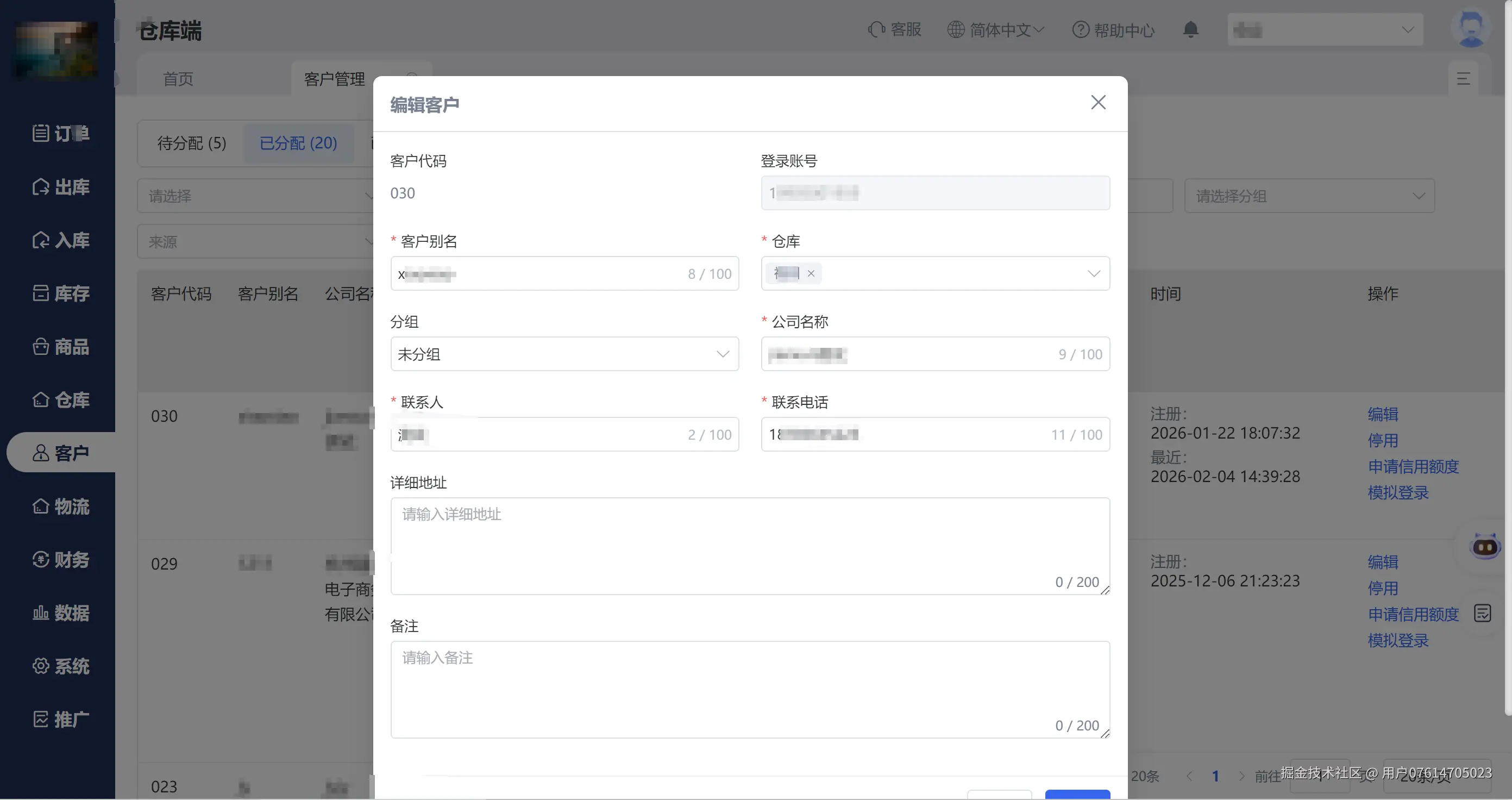Viewport: 1512px width, 800px height.
Task: Click 停用 link for customer 029
Action: (x=1382, y=588)
